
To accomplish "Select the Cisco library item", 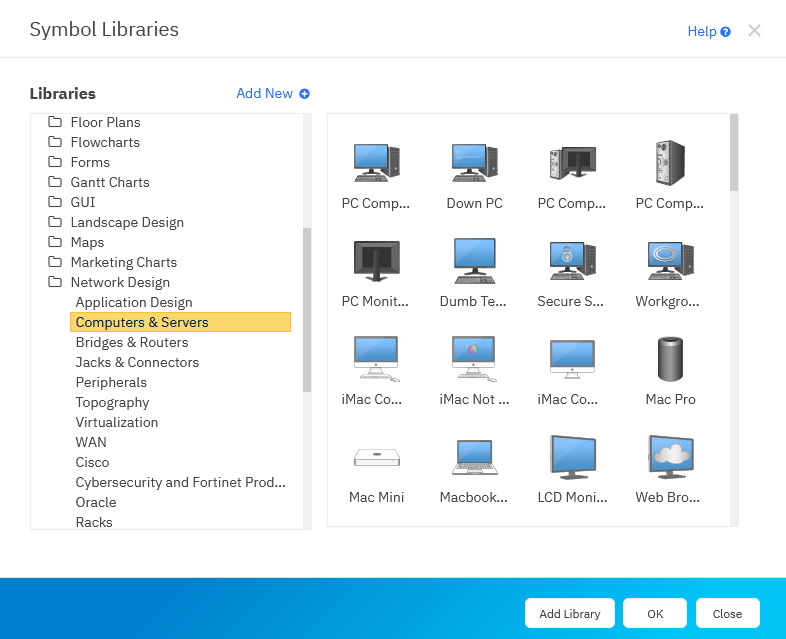I will point(92,462).
